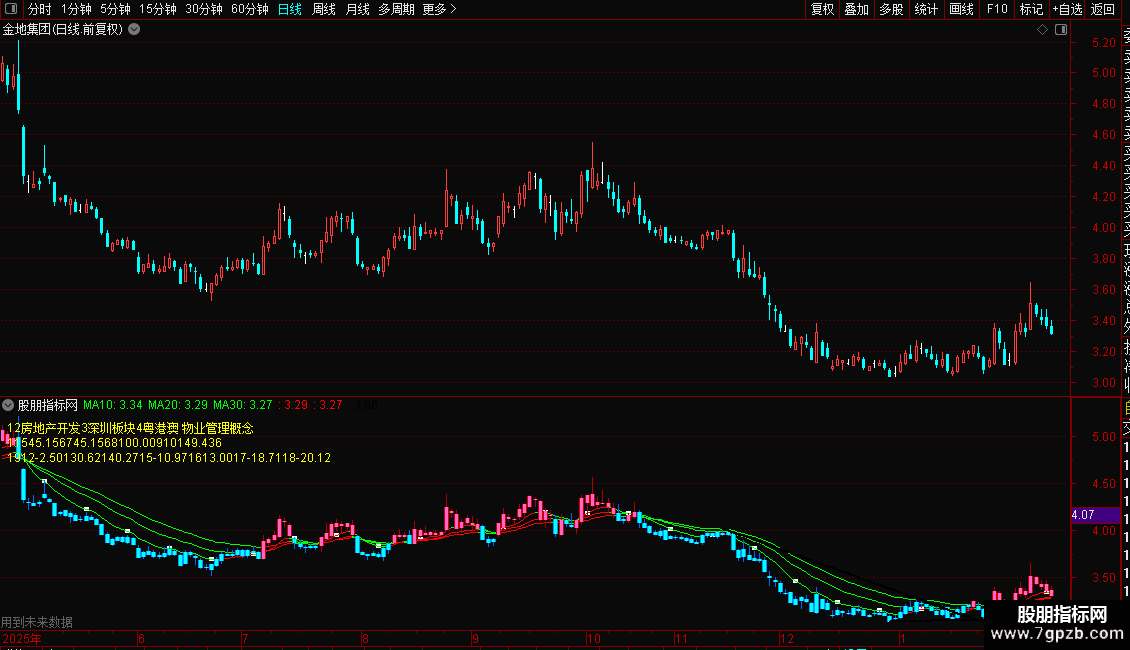The width and height of the screenshot is (1130, 650).
Task: Select the 1分钟 period tab
Action: click(x=76, y=9)
